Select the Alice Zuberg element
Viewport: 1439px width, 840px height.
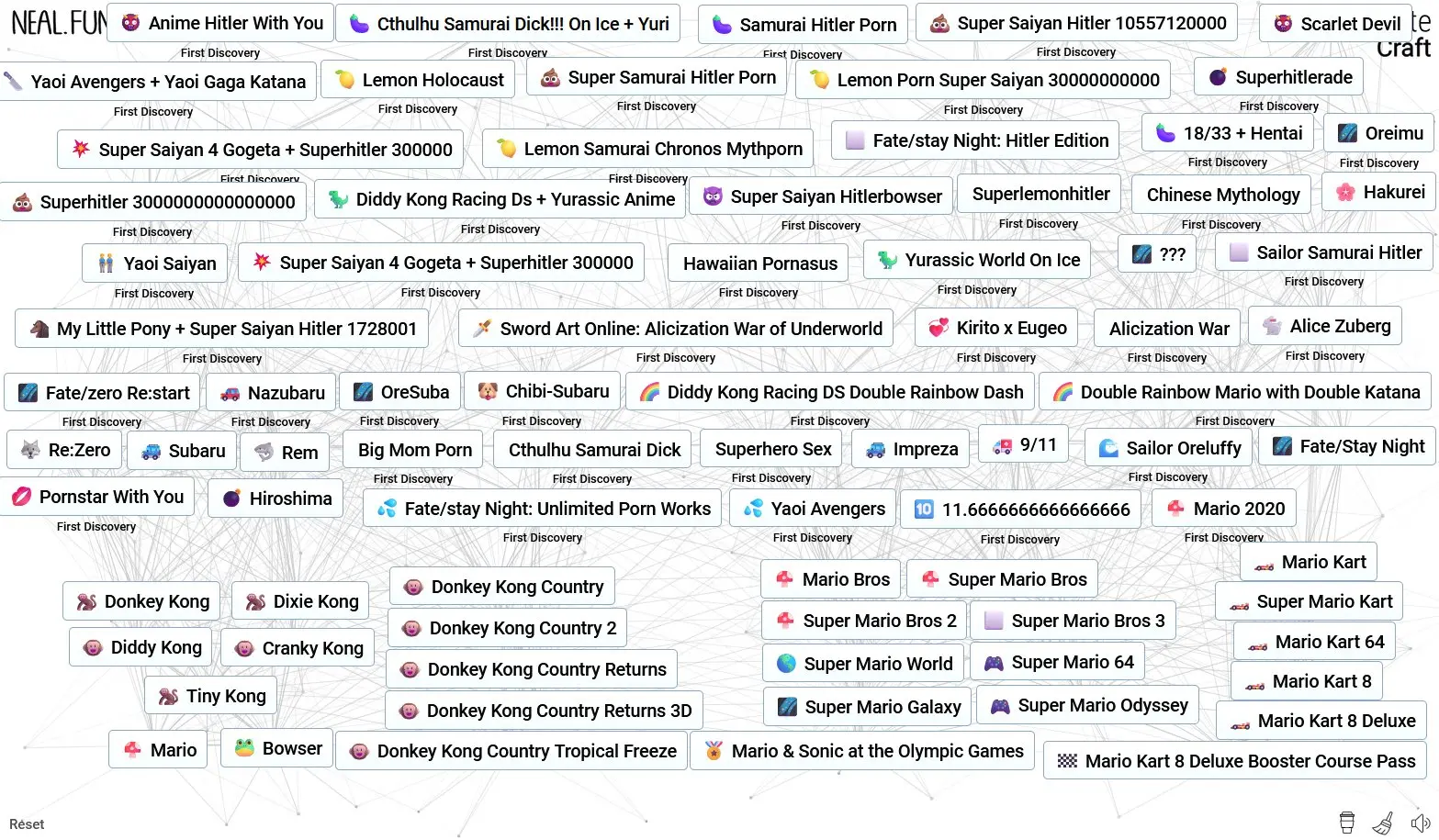(1325, 326)
